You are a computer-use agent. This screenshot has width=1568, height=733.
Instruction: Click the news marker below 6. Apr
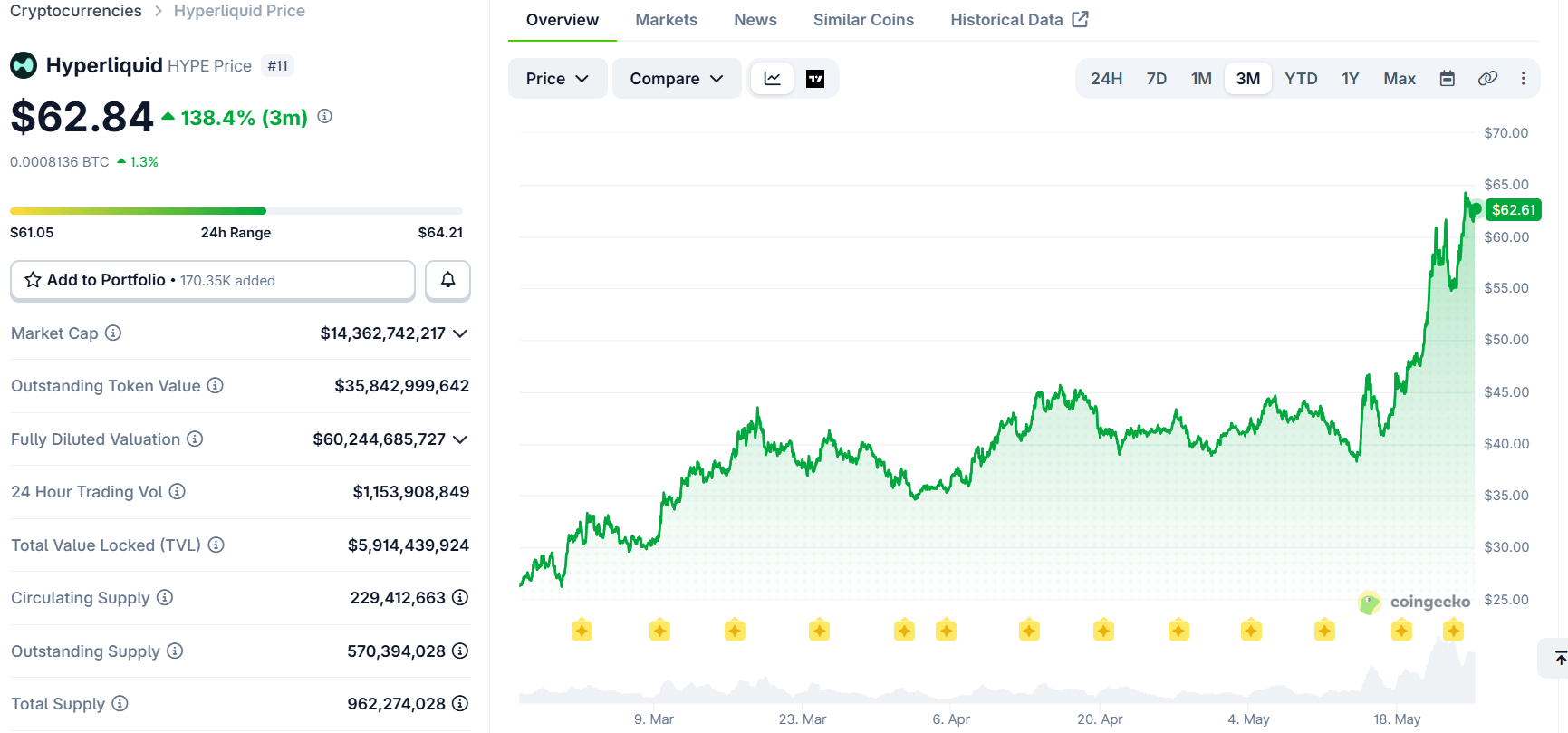946,630
